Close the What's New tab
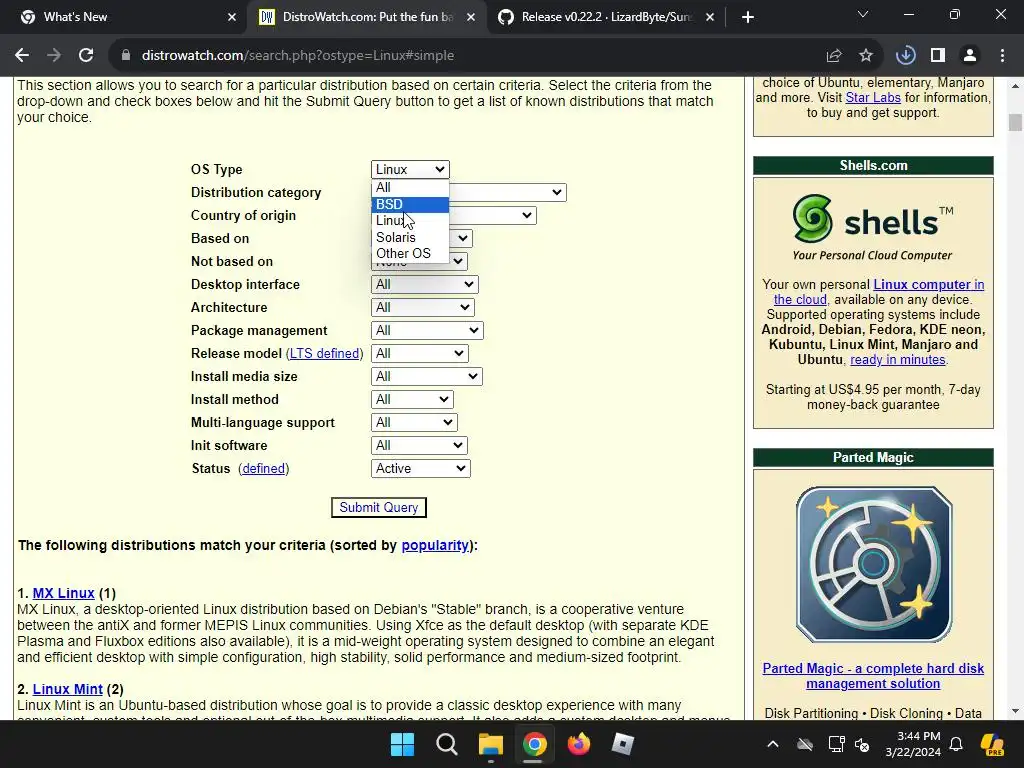 [x=231, y=17]
